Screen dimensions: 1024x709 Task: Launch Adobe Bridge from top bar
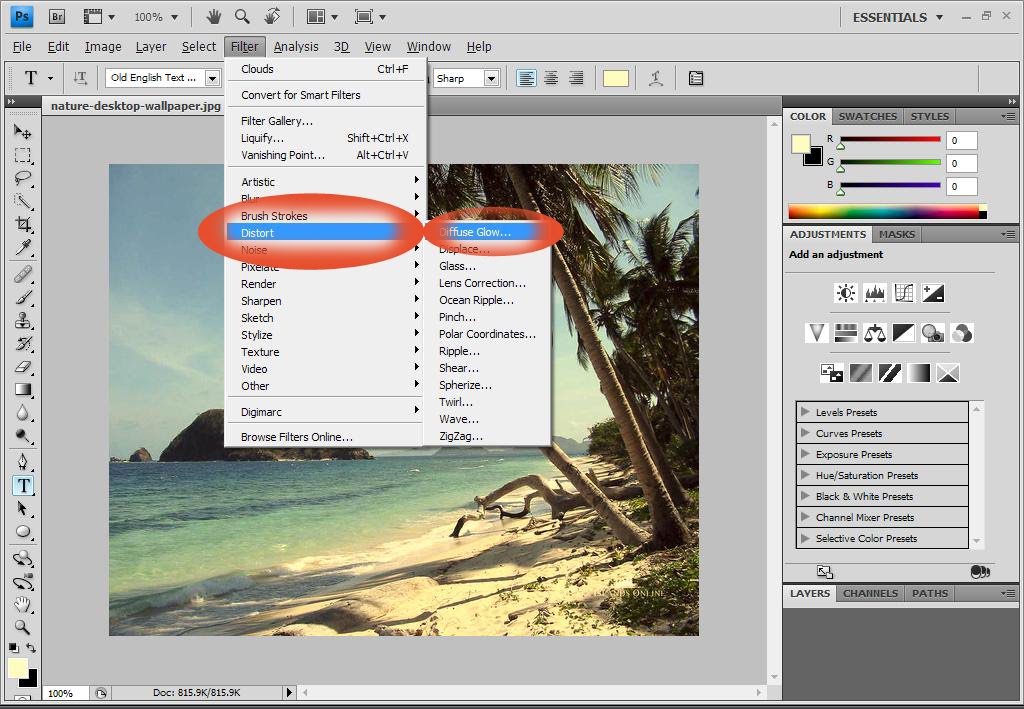click(x=57, y=17)
